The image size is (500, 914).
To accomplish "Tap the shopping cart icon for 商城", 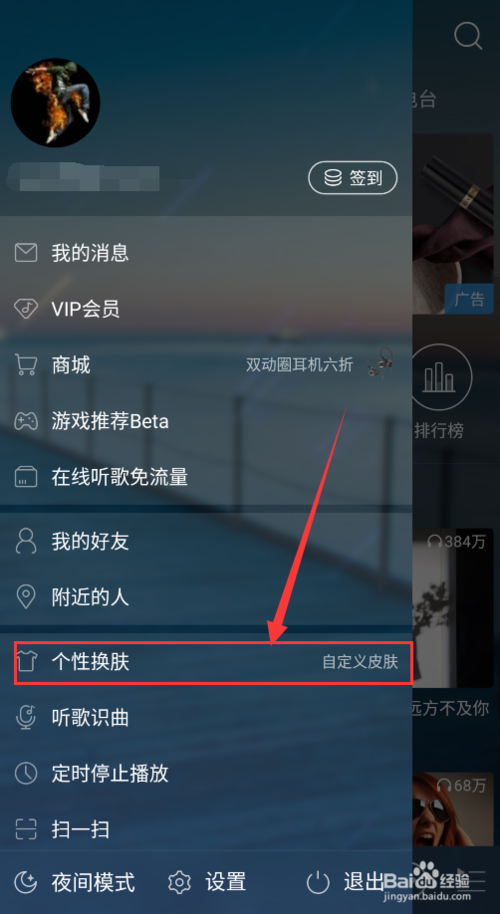I will pos(26,365).
